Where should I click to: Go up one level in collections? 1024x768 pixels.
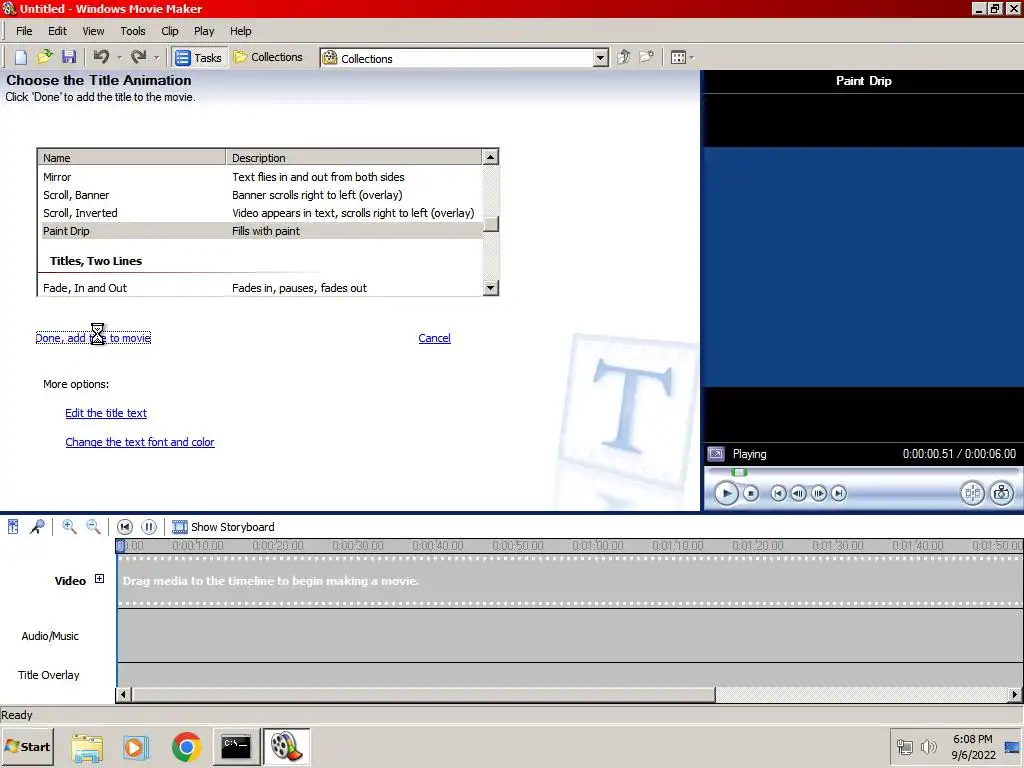pyautogui.click(x=624, y=57)
